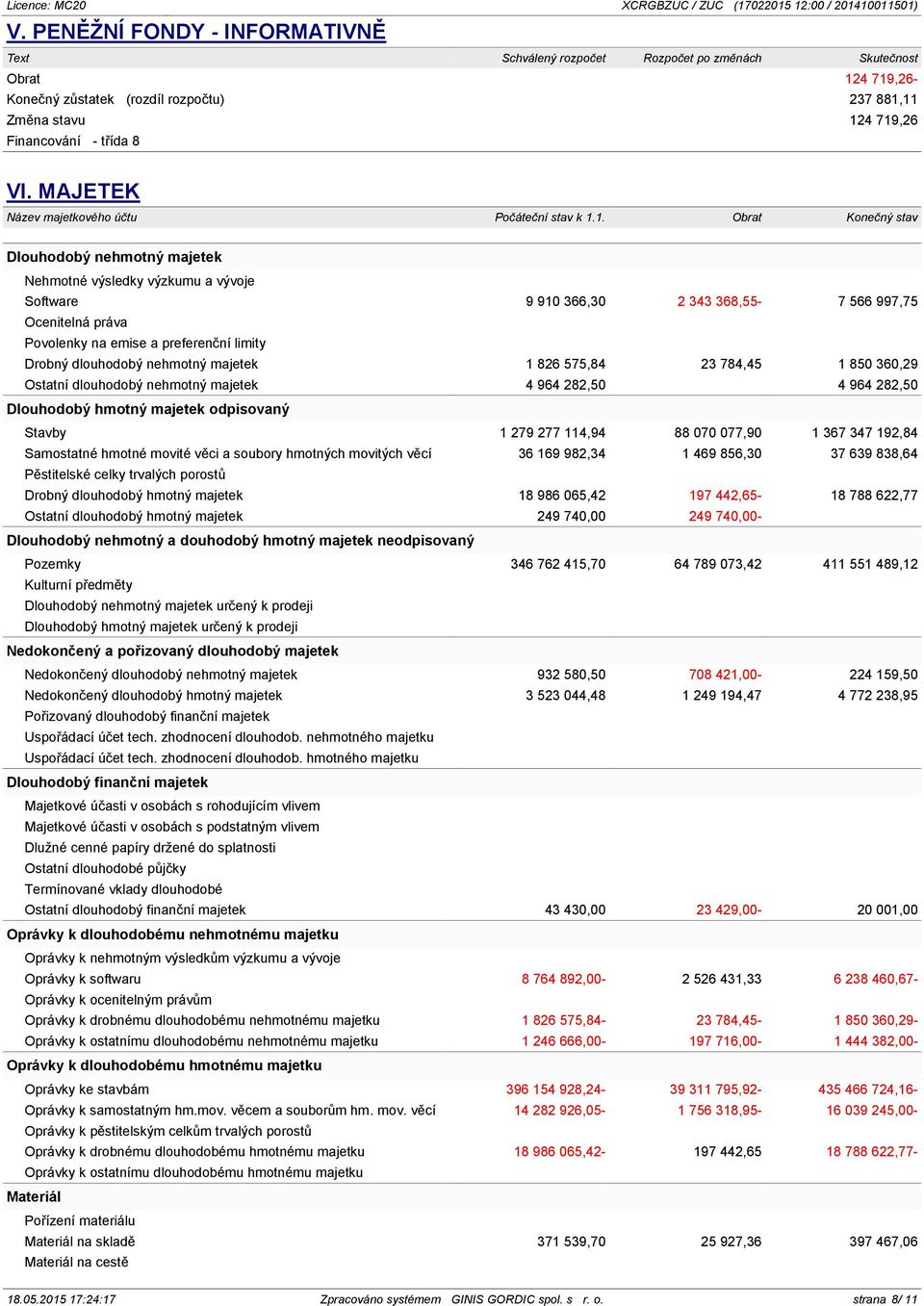
Task: Click the 'Konečný stav' column header
Action: (x=882, y=218)
